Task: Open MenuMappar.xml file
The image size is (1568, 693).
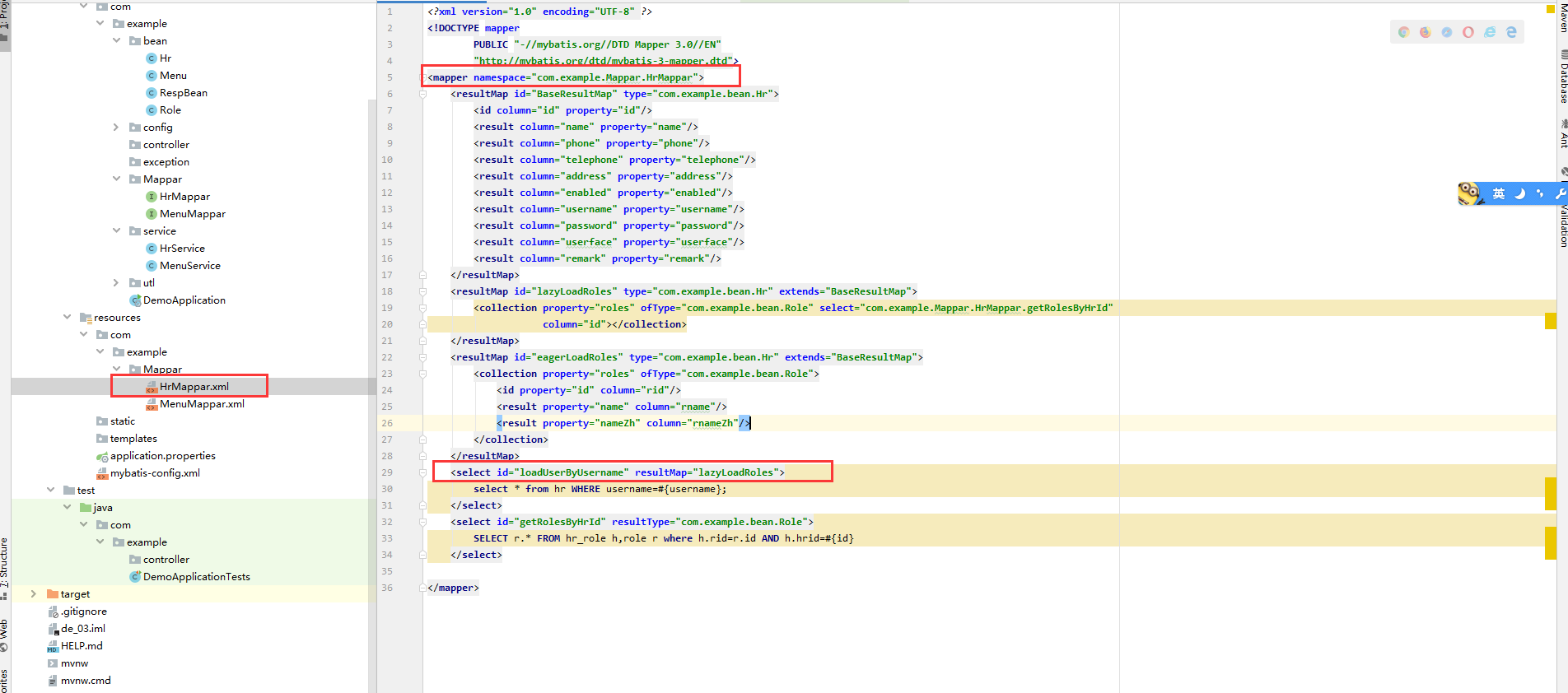Action: click(x=202, y=403)
